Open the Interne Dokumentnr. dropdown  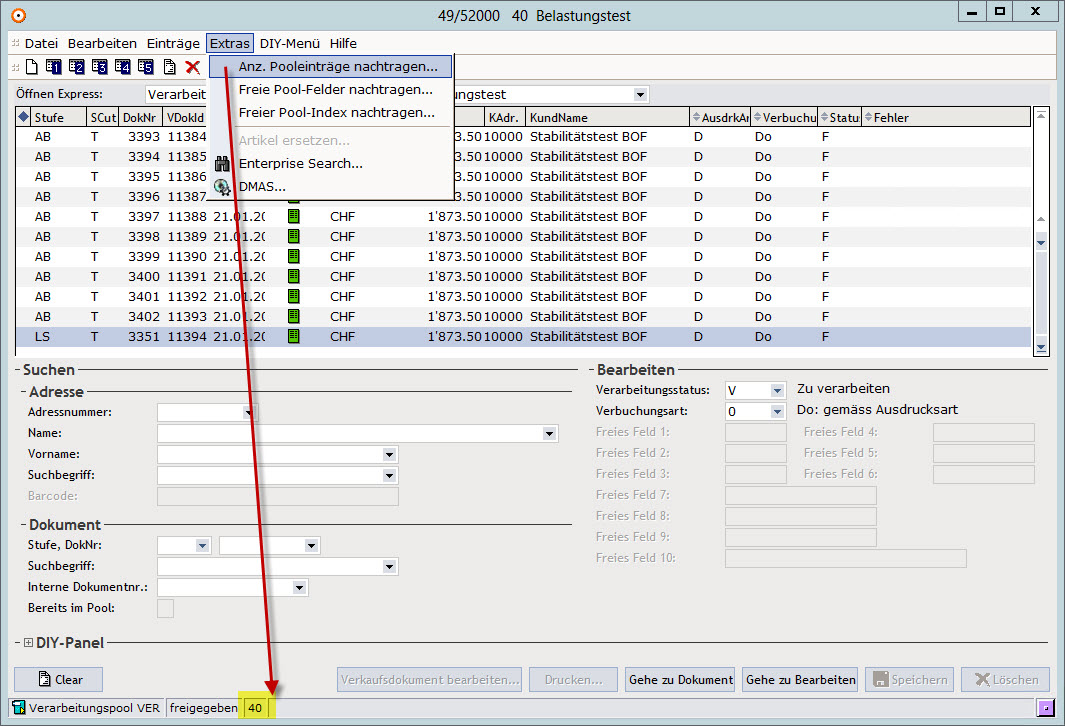point(299,587)
